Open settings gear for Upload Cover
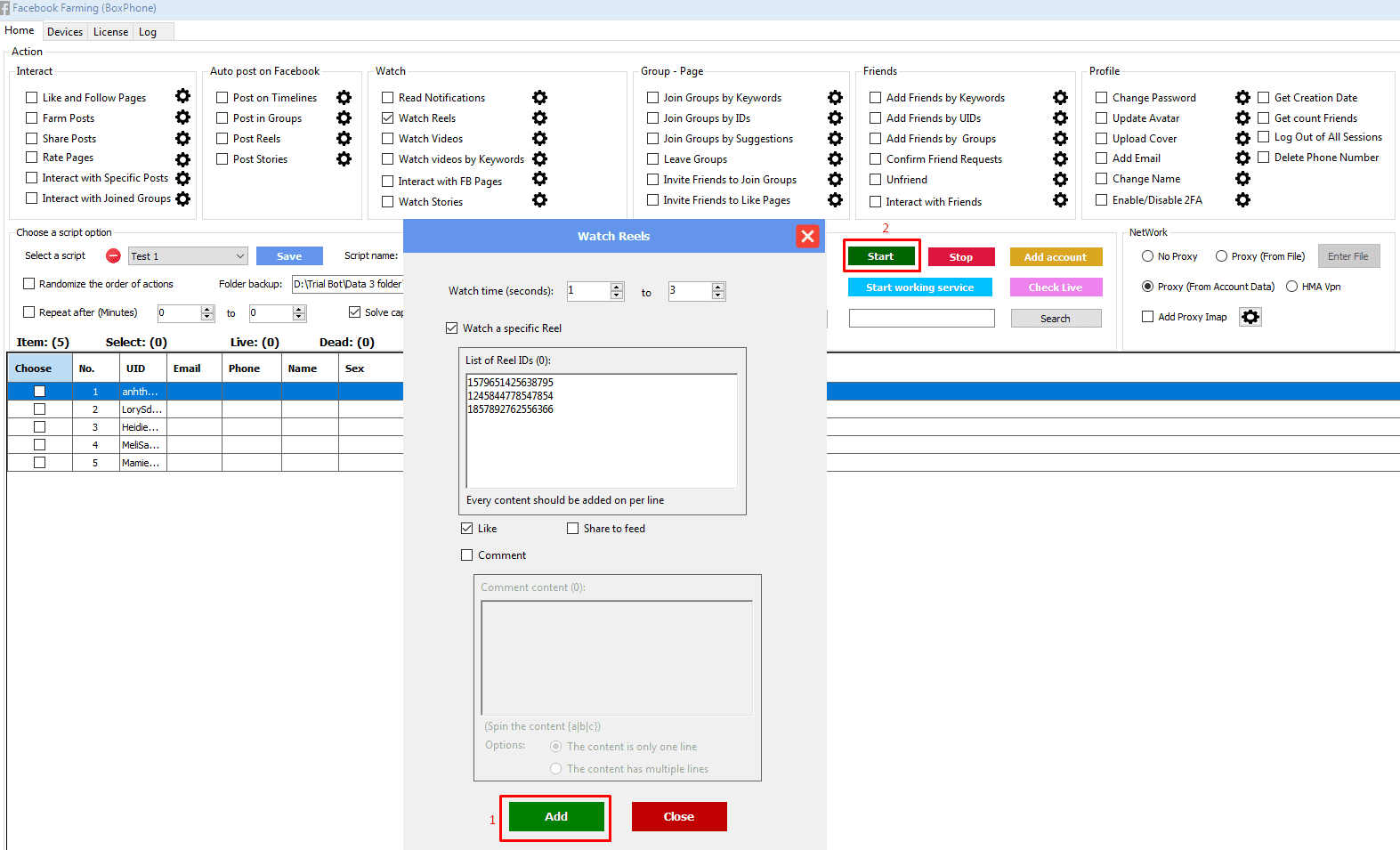 (x=1242, y=138)
